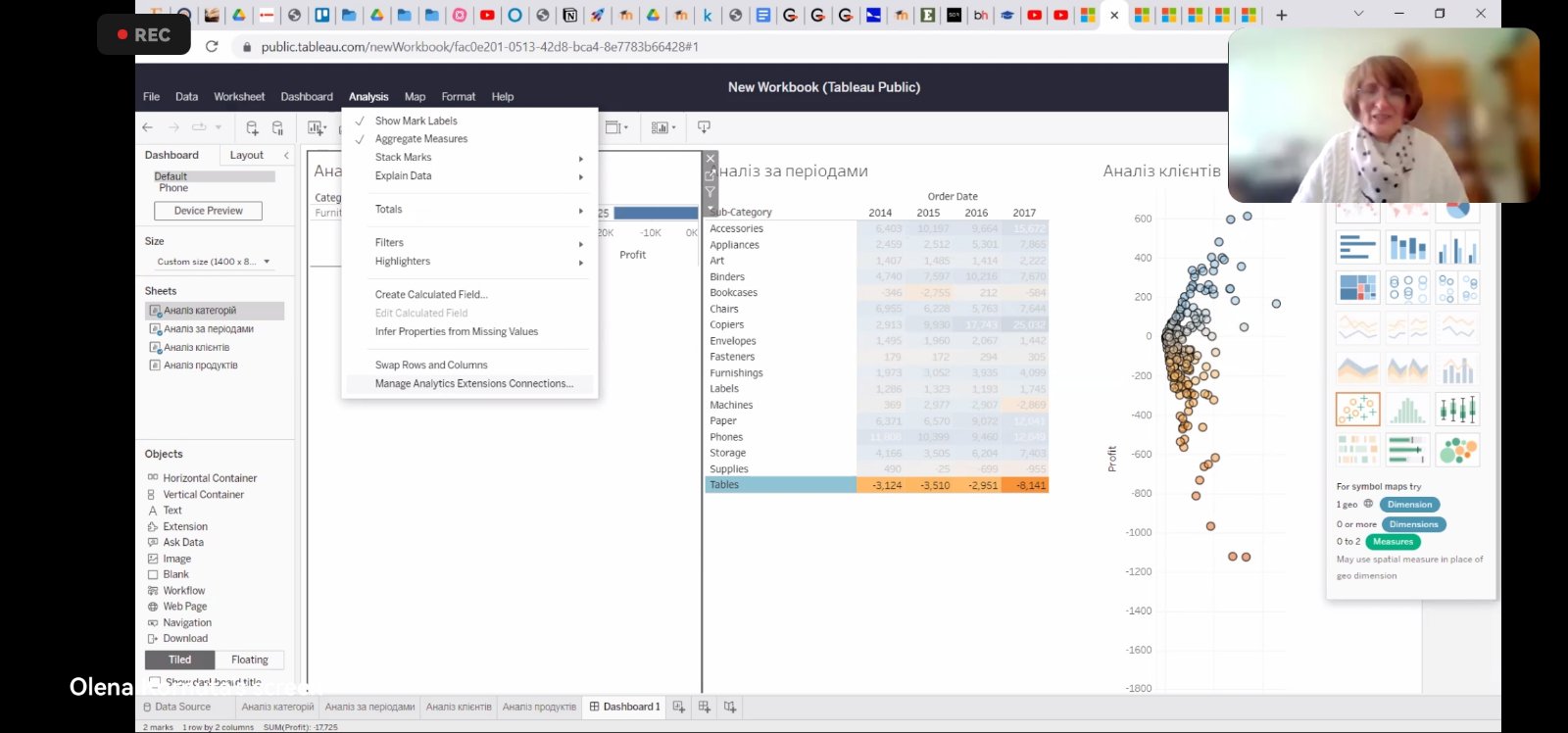Viewport: 1568px width, 733px height.
Task: Select the Tables row in the sub-category table
Action: click(x=724, y=485)
